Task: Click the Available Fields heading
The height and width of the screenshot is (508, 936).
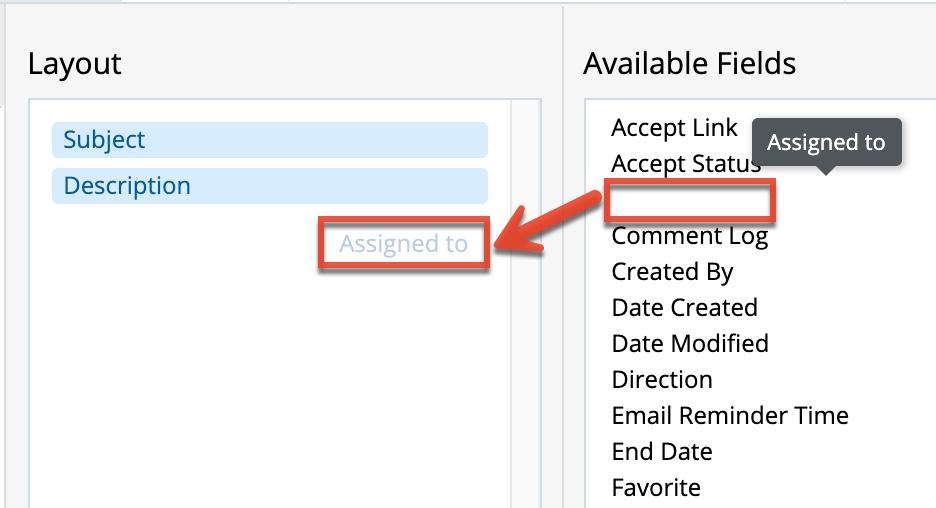Action: (x=689, y=64)
